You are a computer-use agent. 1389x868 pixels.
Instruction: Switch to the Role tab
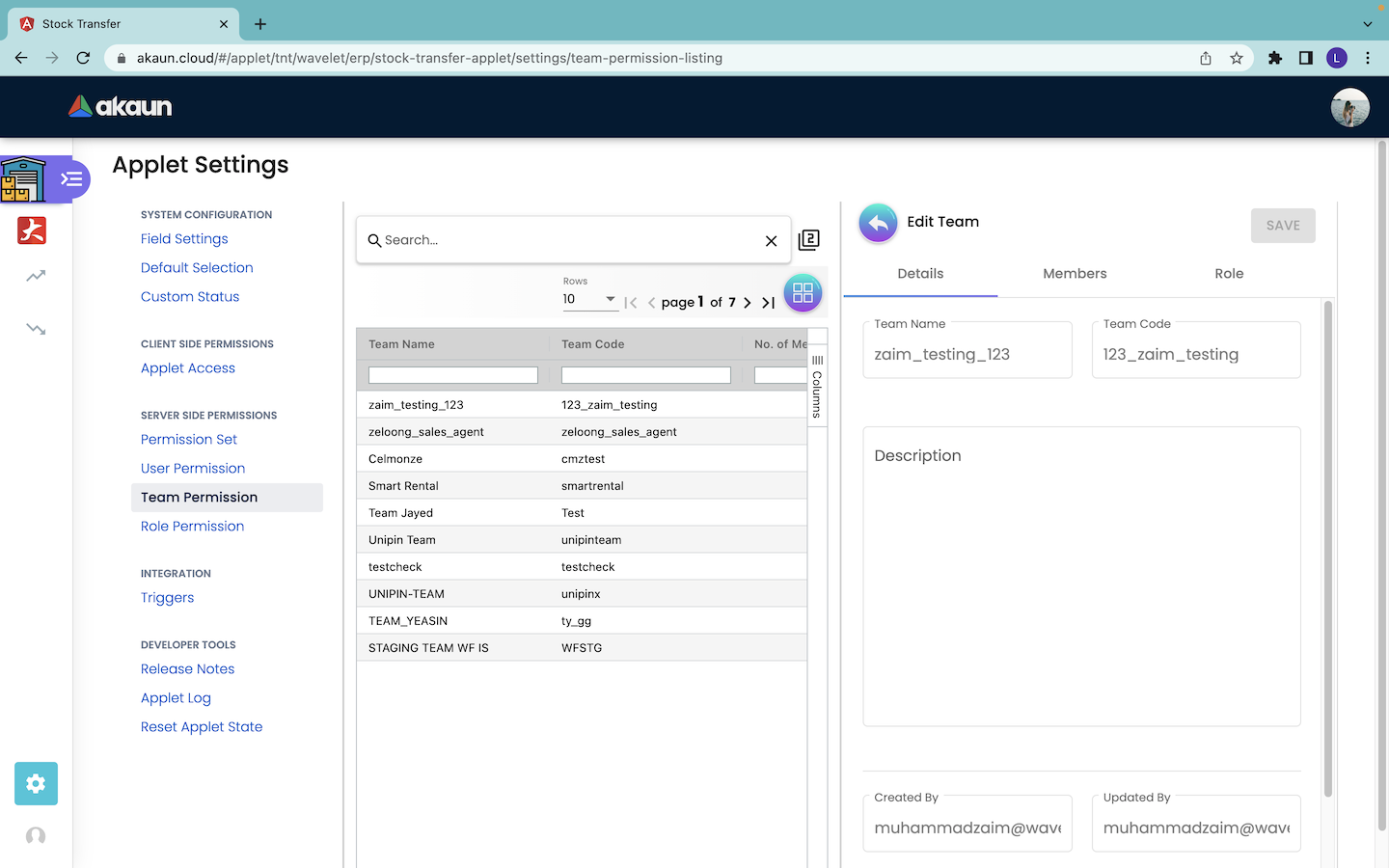1229,274
